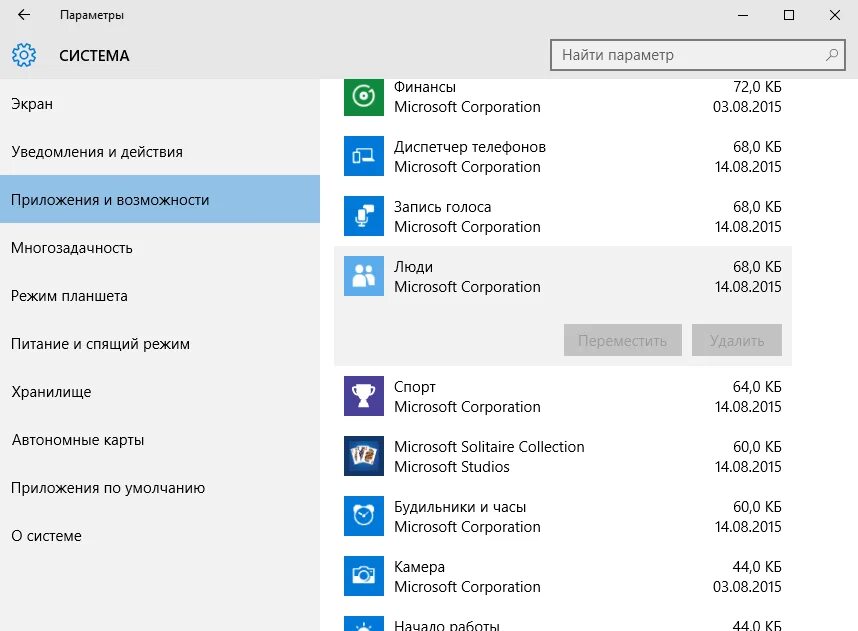Click the Найти параметр search field
858x631 pixels.
[x=690, y=55]
